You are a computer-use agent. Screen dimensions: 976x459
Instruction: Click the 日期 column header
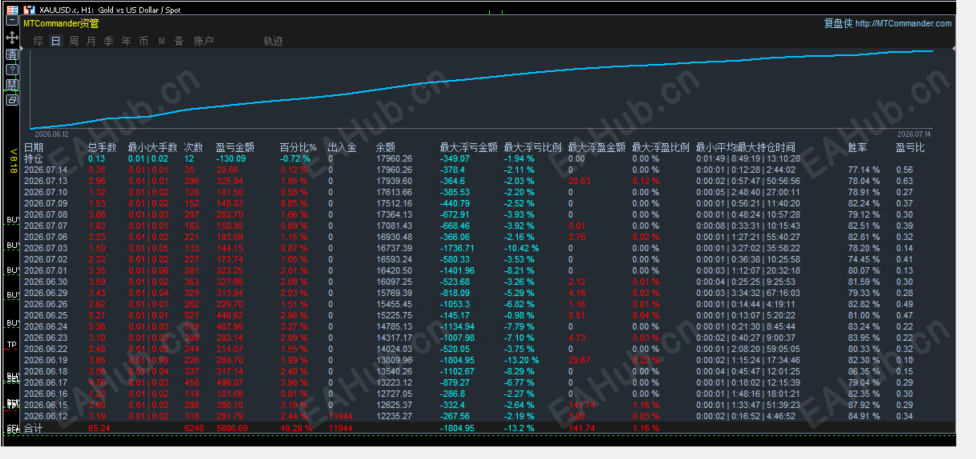coord(34,148)
